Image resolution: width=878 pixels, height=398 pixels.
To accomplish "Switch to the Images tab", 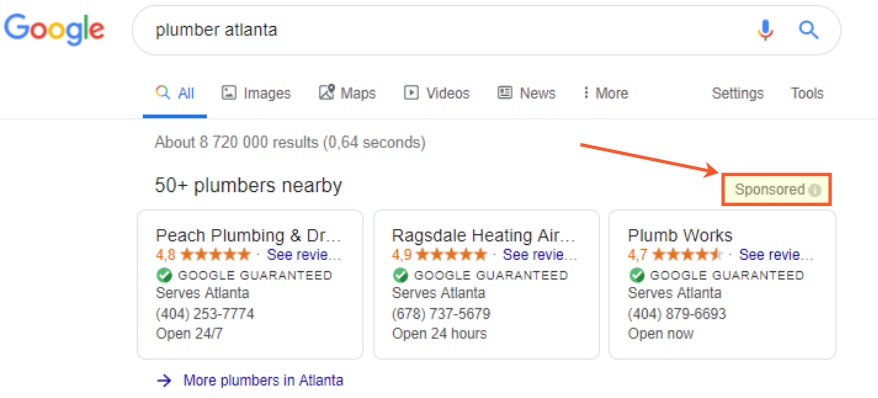I will (x=256, y=93).
